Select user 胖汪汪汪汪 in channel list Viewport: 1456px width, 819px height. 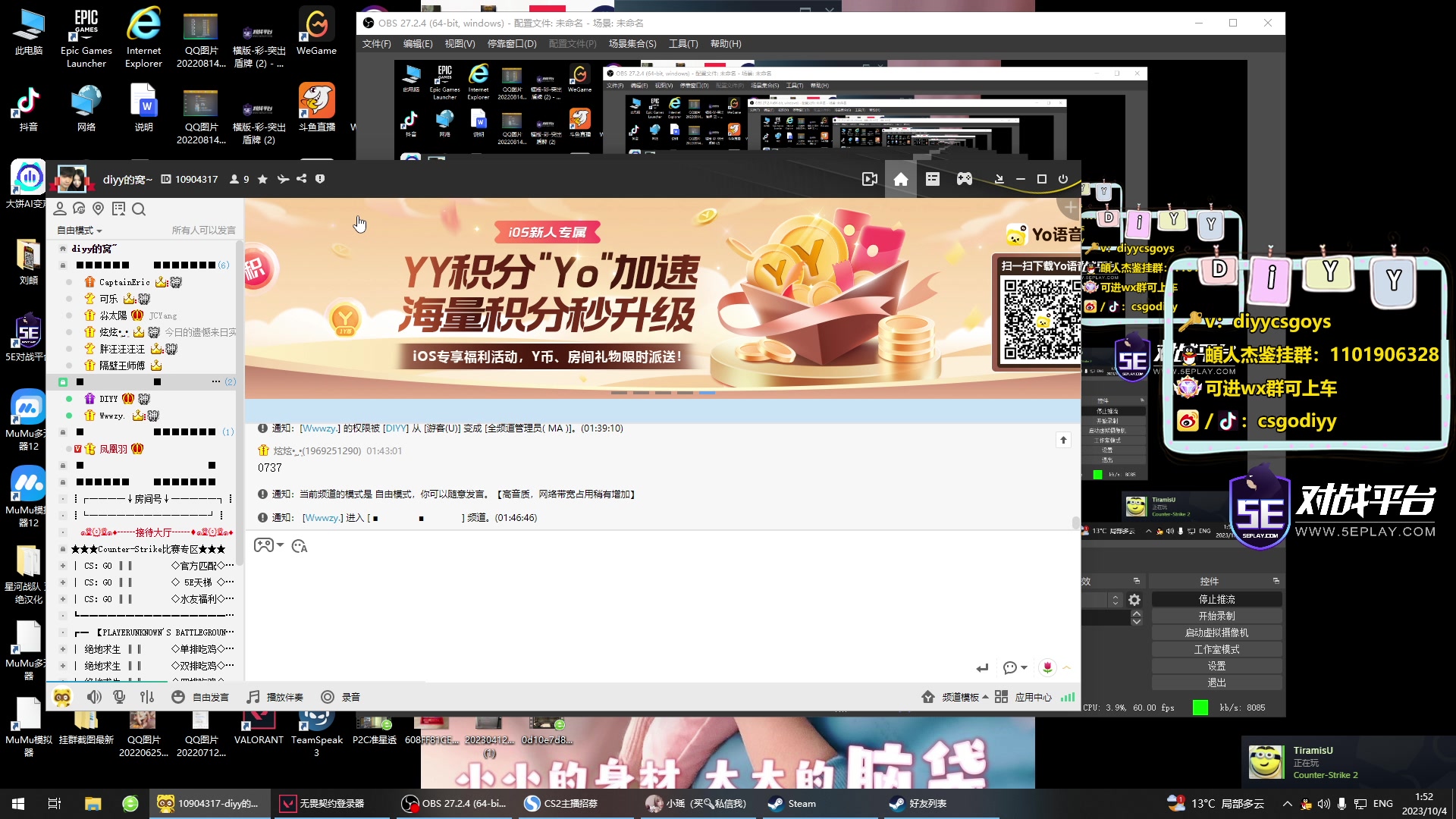(x=122, y=349)
